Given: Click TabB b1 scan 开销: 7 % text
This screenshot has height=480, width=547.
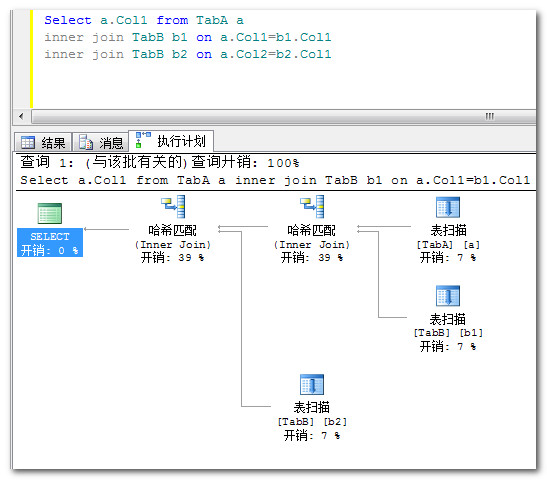Looking at the screenshot, I should [x=448, y=346].
